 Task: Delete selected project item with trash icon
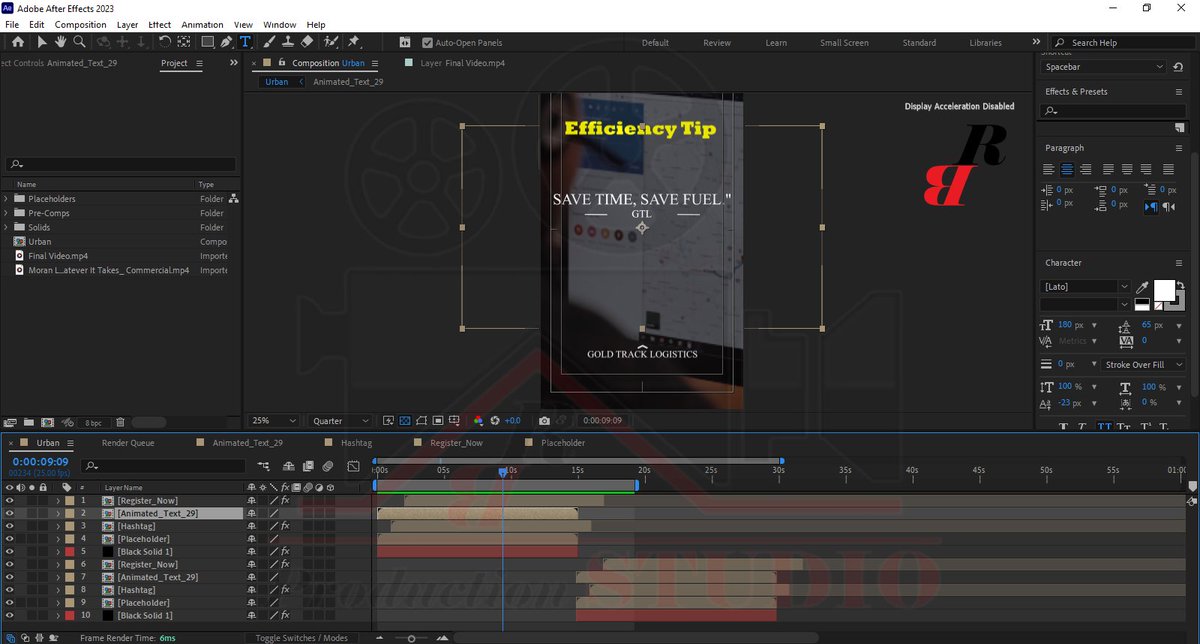click(x=120, y=423)
